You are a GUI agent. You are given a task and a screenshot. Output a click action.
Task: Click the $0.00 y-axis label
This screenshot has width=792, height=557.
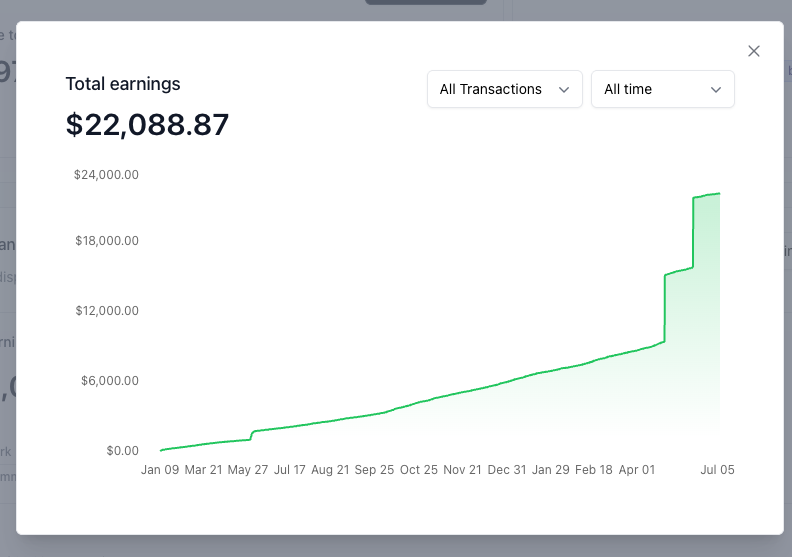122,450
